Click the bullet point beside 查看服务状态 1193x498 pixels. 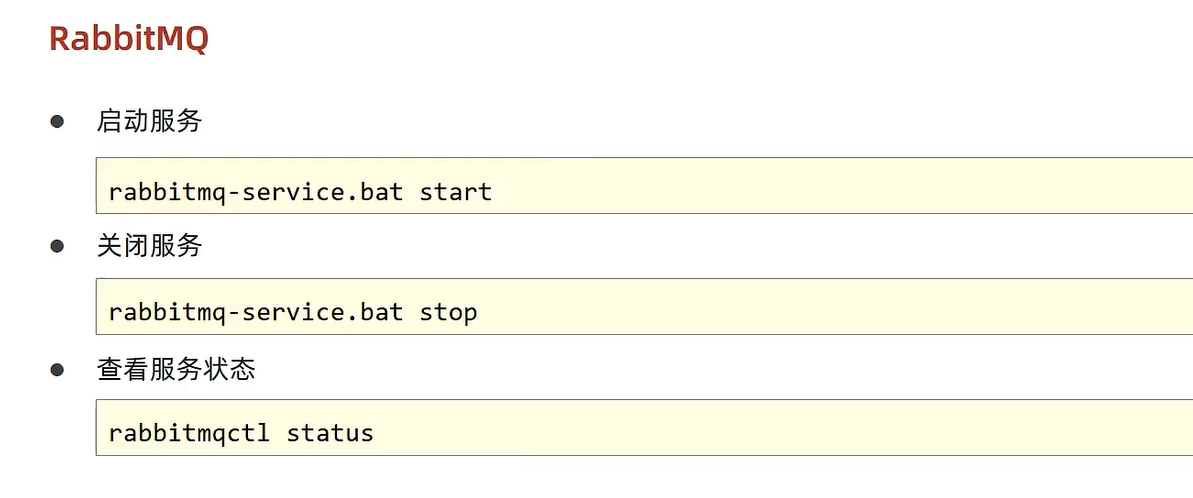(57, 370)
